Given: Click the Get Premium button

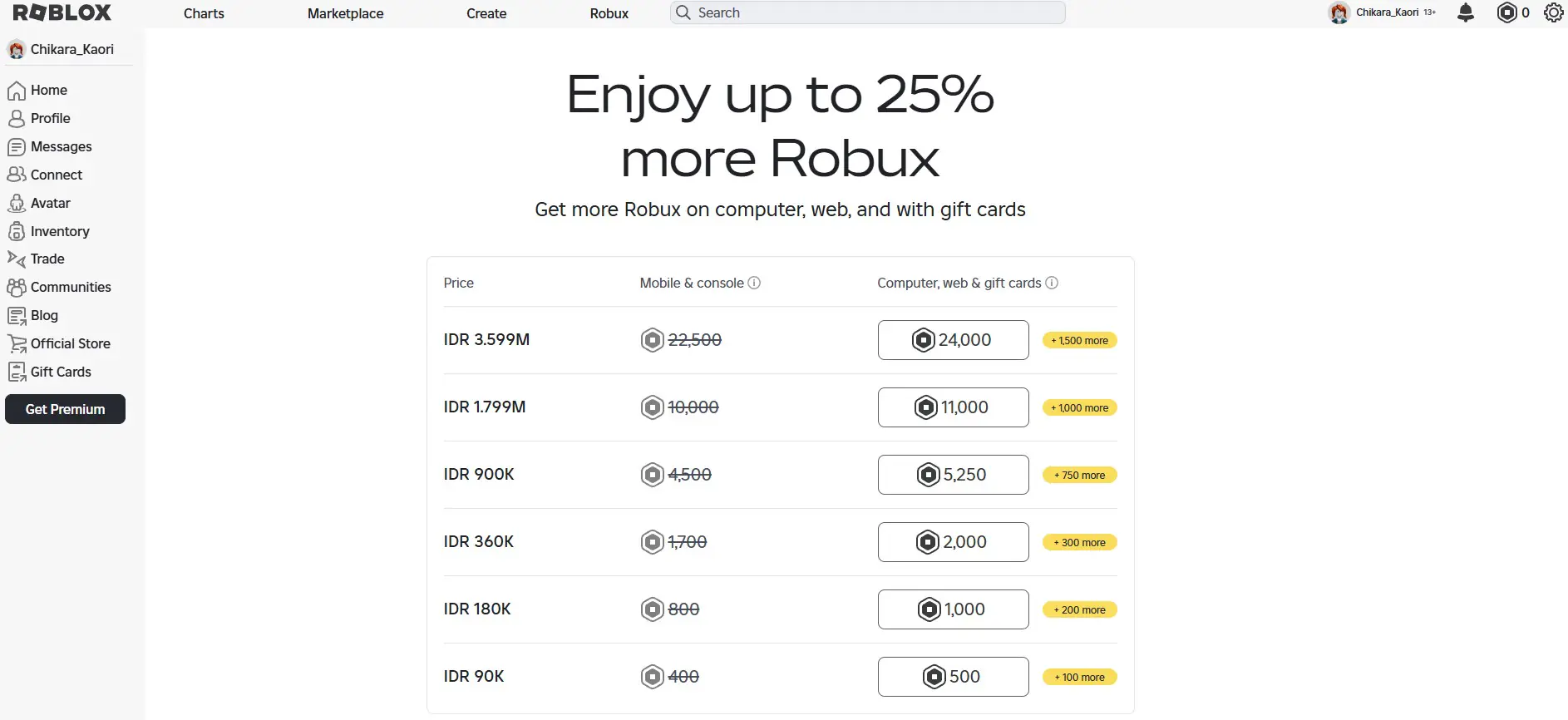Looking at the screenshot, I should coord(65,409).
